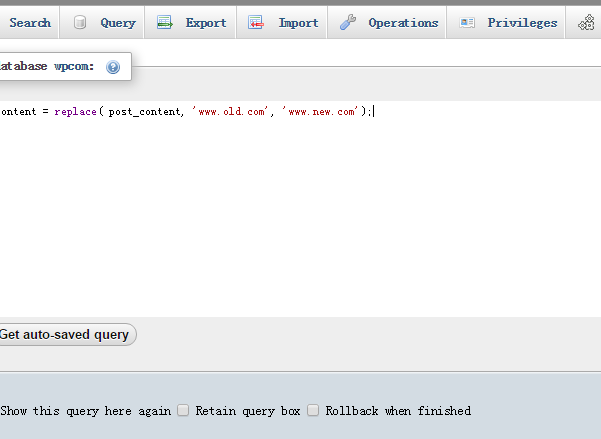Enable the Retain query box checkbox
This screenshot has width=601, height=439.
pos(183,410)
